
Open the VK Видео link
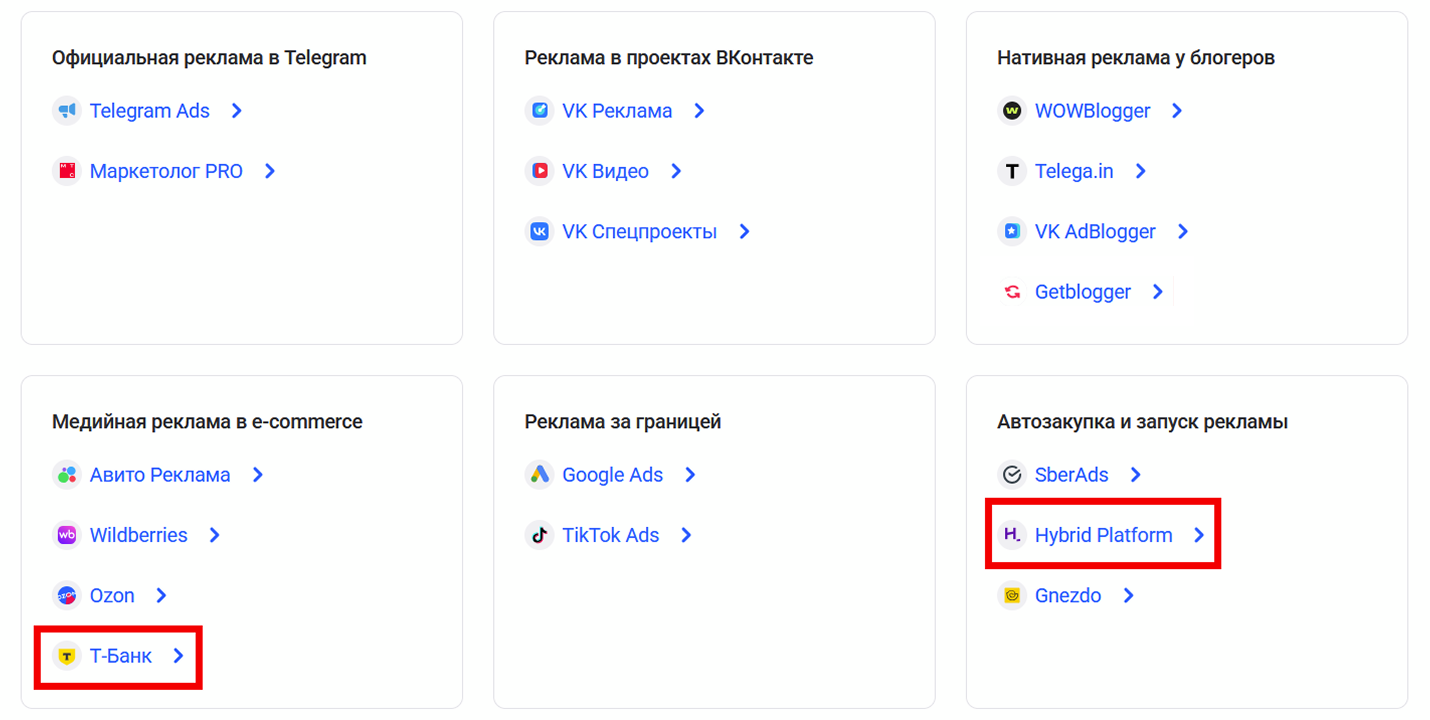point(605,171)
